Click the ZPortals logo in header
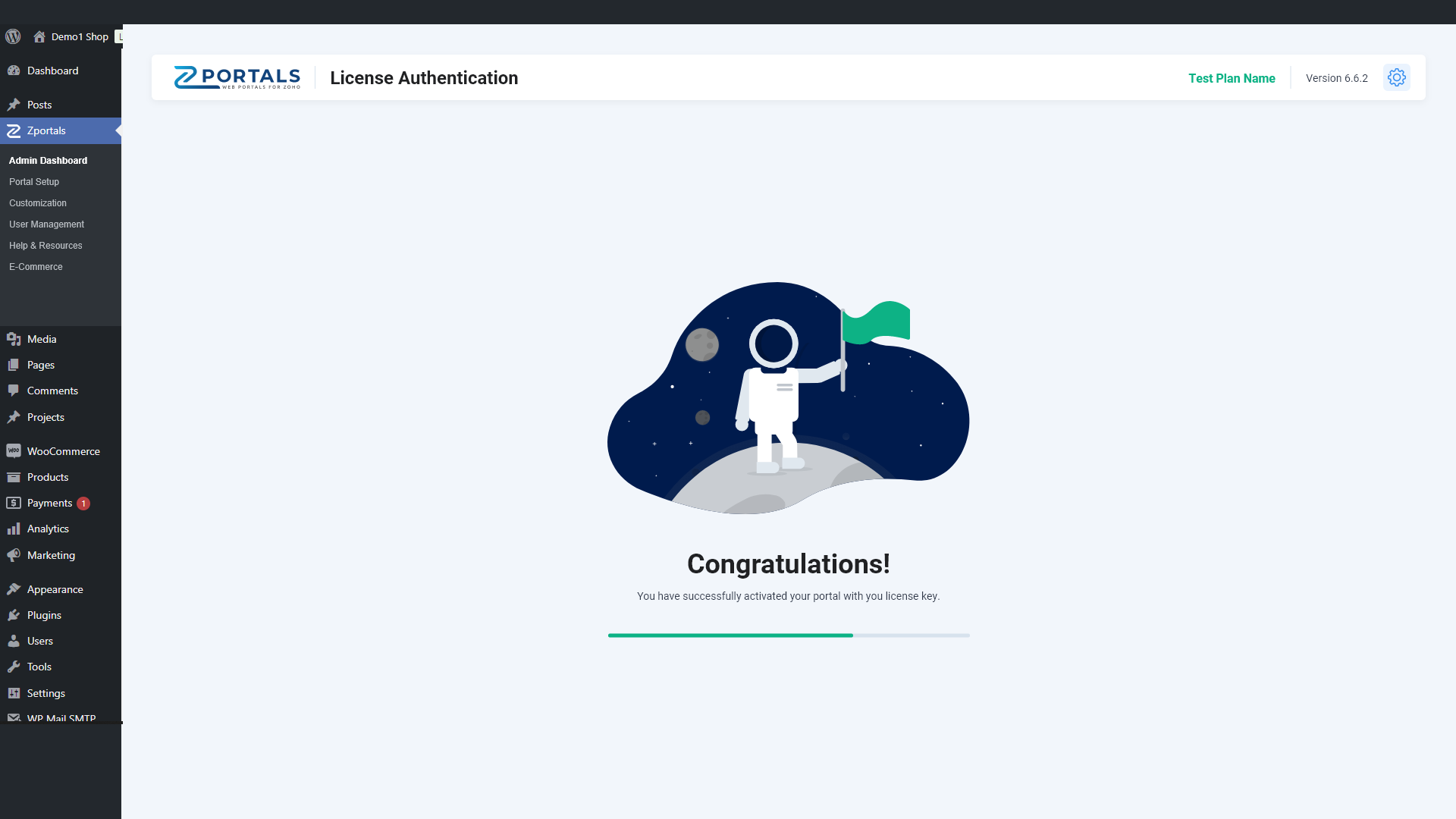The image size is (1456, 819). click(x=237, y=77)
